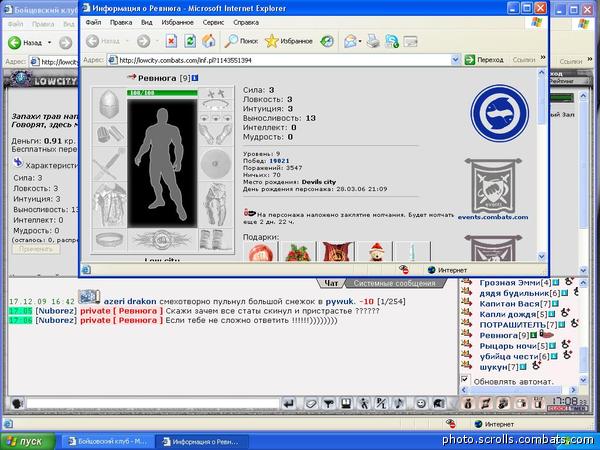Click the helmet equipment slot
Screen dimensions: 600x450
coord(109,104)
